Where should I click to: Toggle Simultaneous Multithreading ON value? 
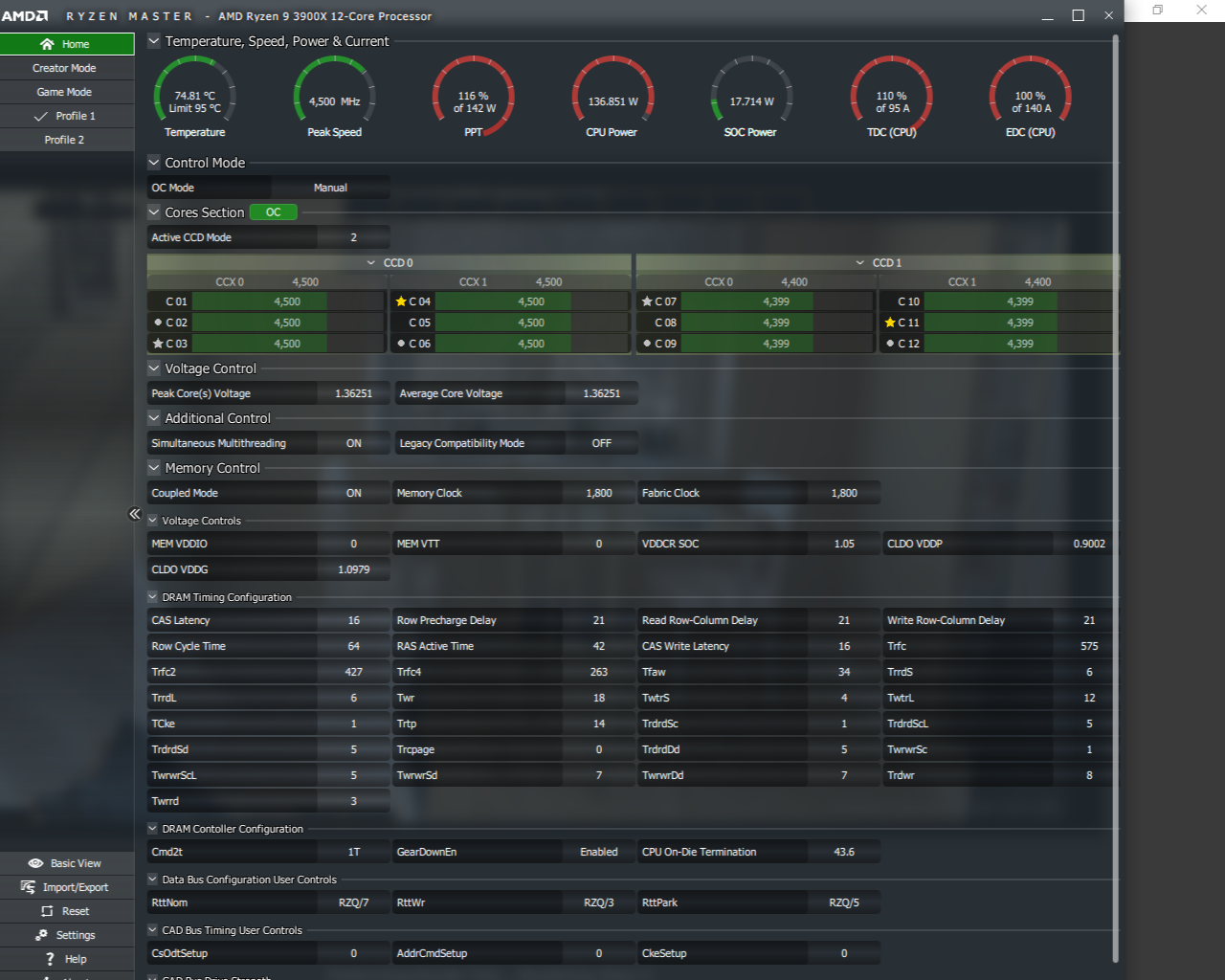click(353, 443)
